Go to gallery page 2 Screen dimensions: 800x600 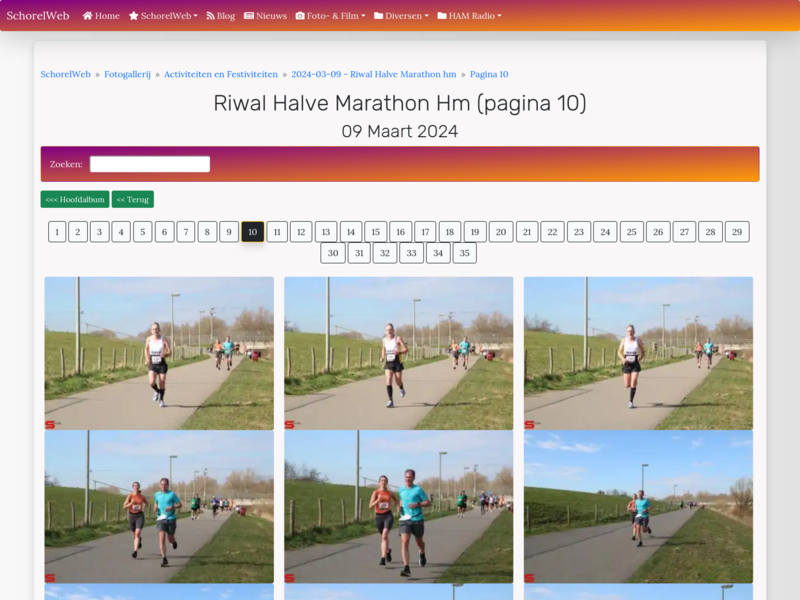tap(78, 232)
